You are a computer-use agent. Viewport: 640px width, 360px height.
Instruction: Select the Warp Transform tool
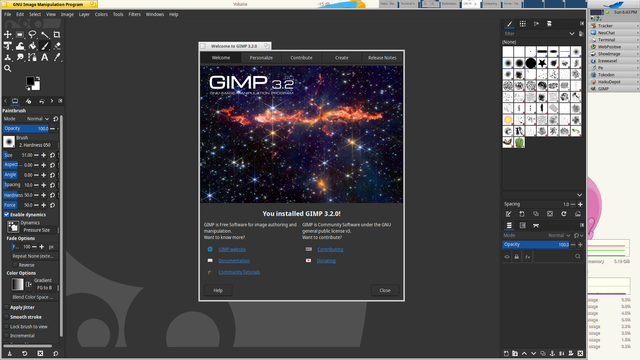[20, 46]
